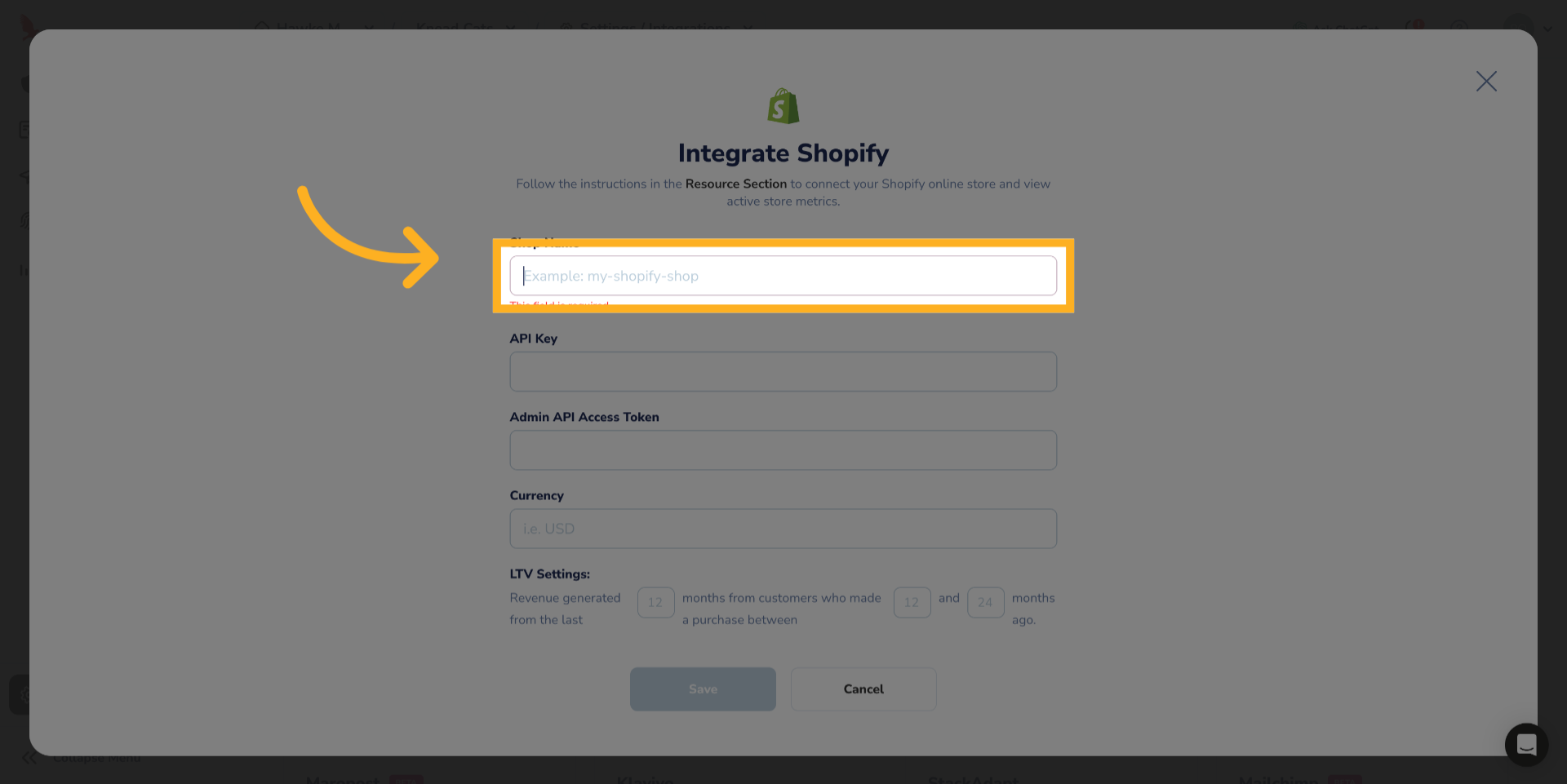Edit the revenue months field after "from the last"

click(x=655, y=603)
